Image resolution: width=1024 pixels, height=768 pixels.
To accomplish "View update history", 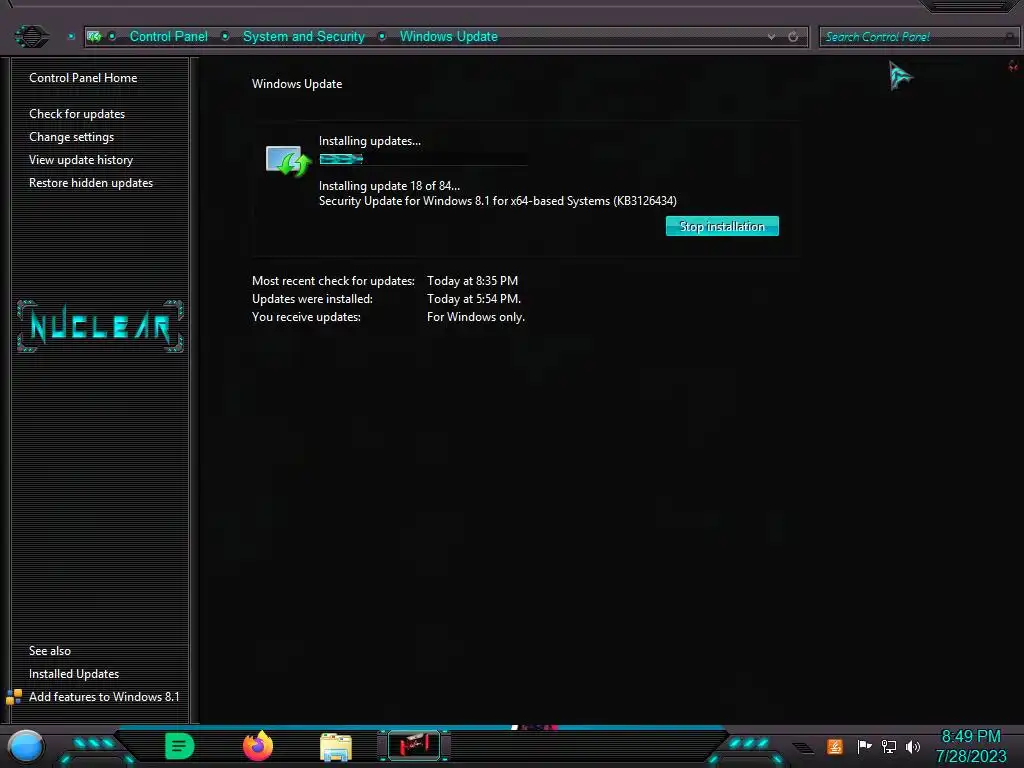I will tap(81, 160).
